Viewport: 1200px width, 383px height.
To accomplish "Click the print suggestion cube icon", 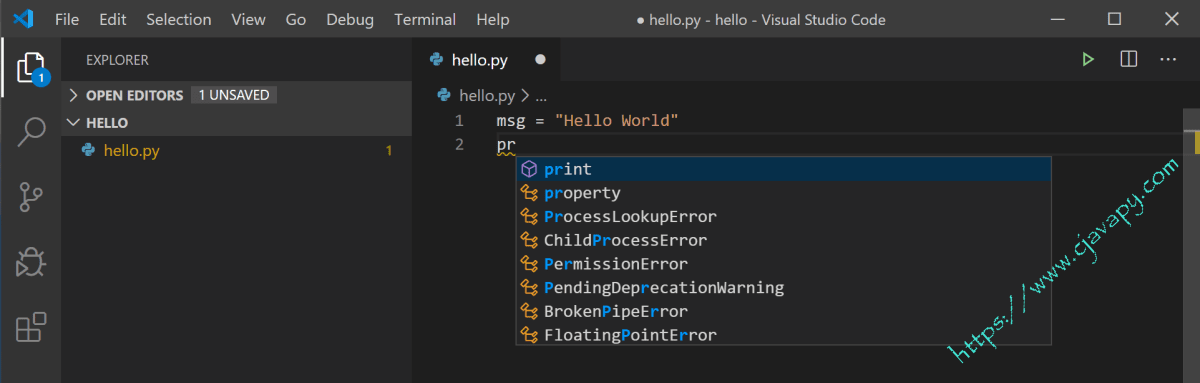I will click(x=530, y=169).
